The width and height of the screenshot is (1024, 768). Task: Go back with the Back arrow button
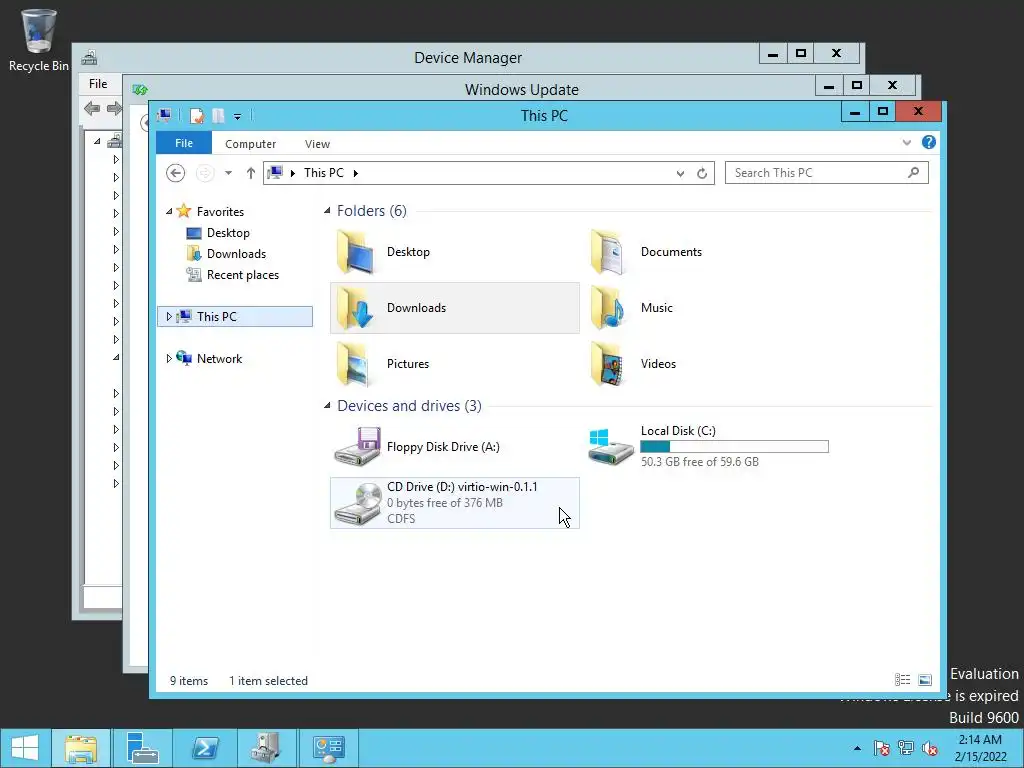[175, 173]
